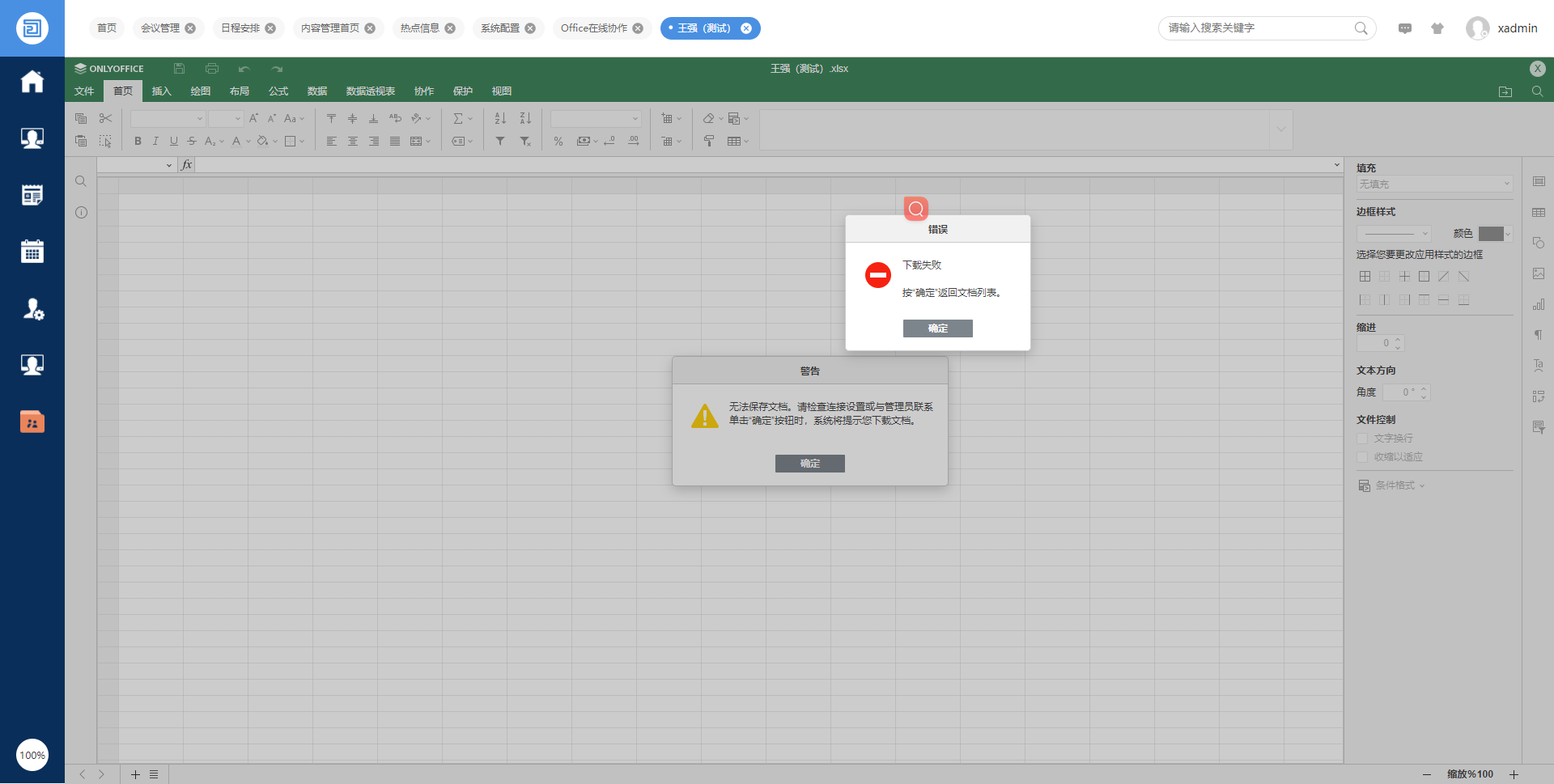Open the 插入 ribbon tab
Viewport: 1554px width, 784px height.
pyautogui.click(x=162, y=91)
